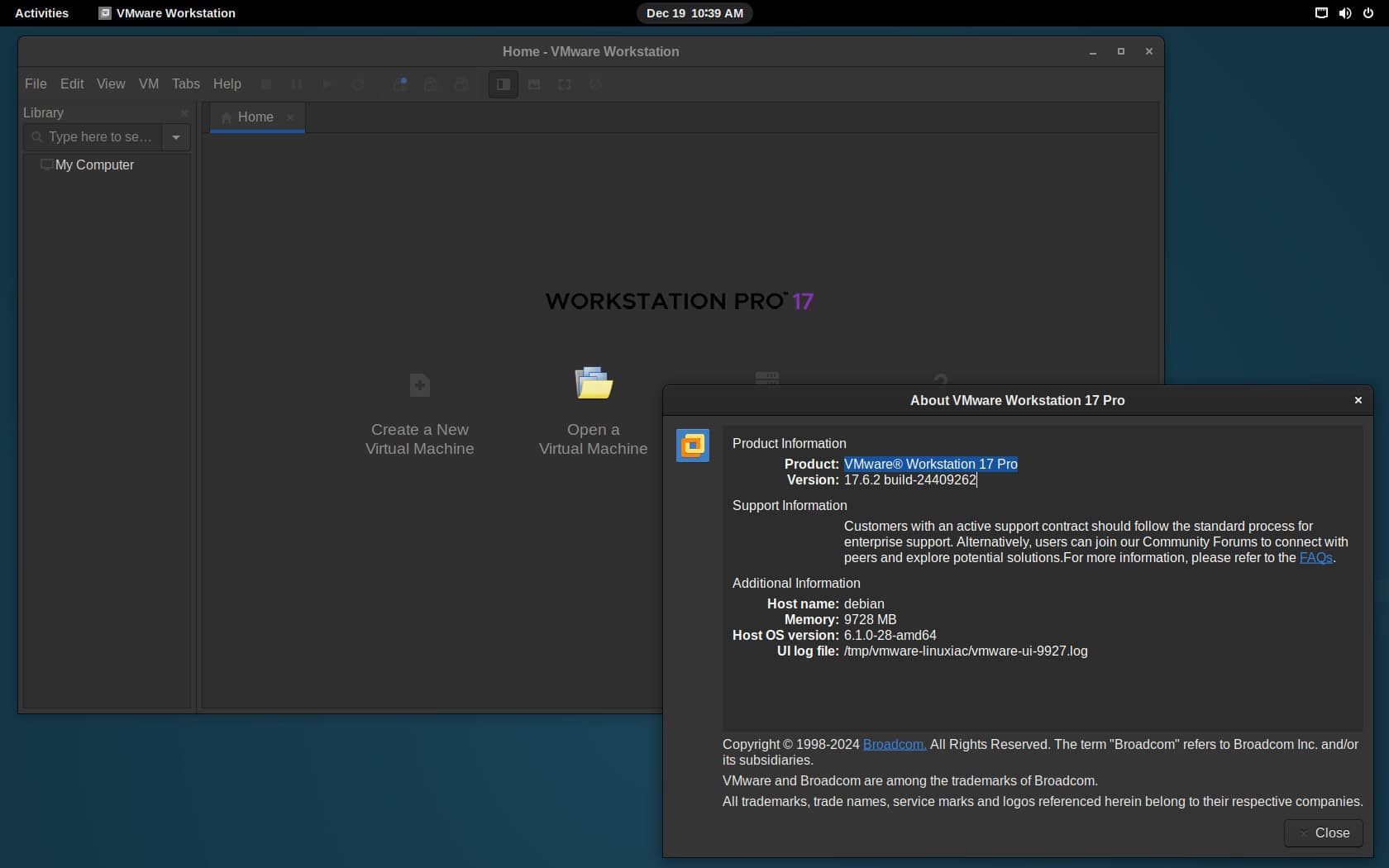Open the Activities overview
Screen dimensions: 1389x868
click(x=42, y=13)
